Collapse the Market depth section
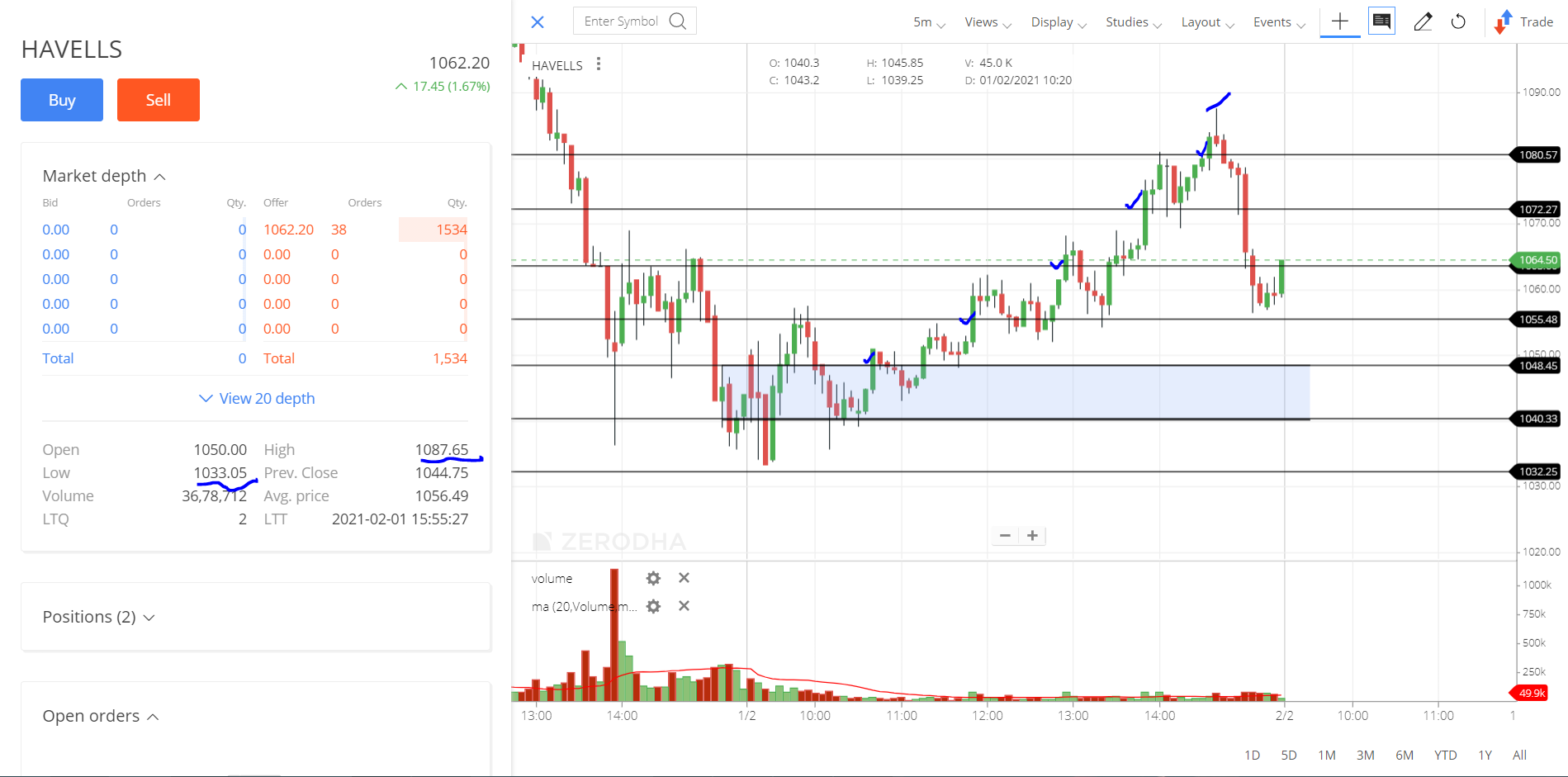1568x777 pixels. pos(104,176)
